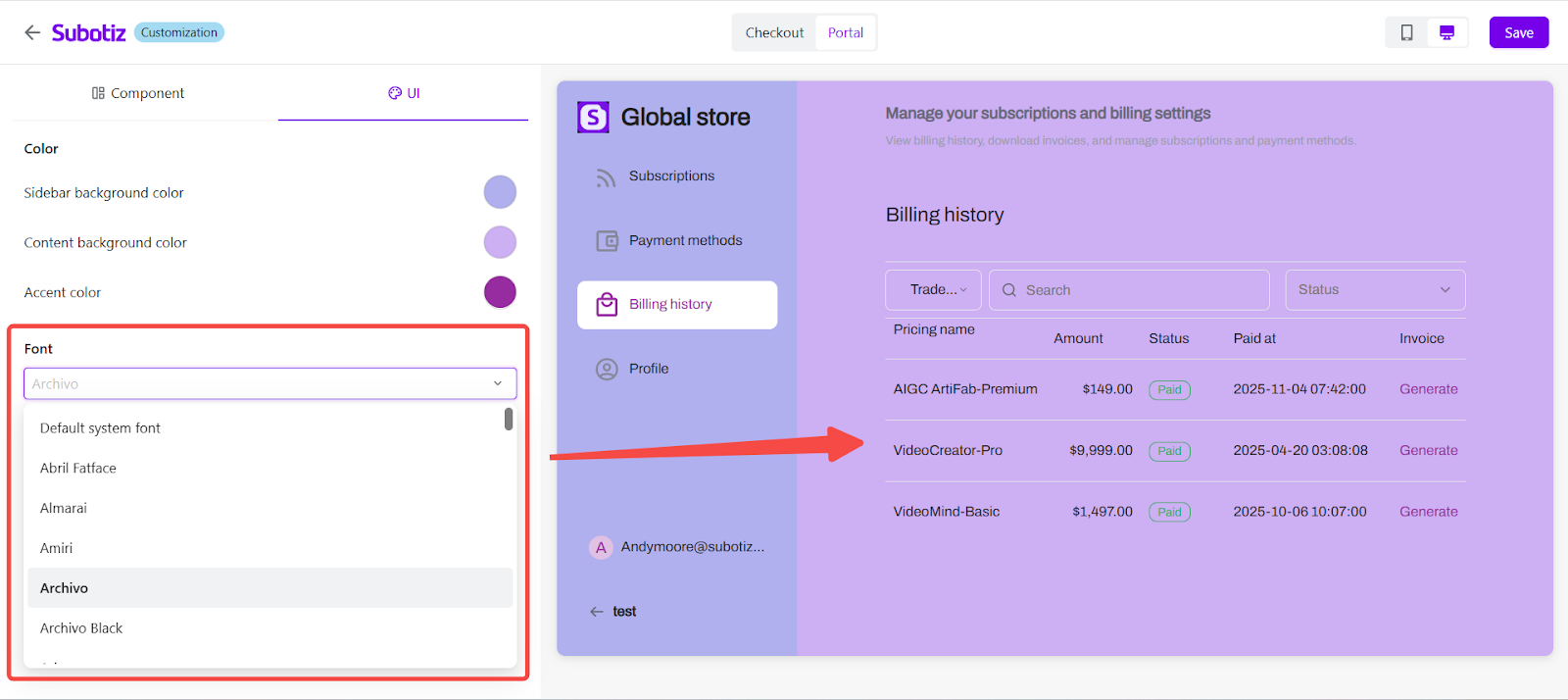Open the Status filter dropdown

1374,290
